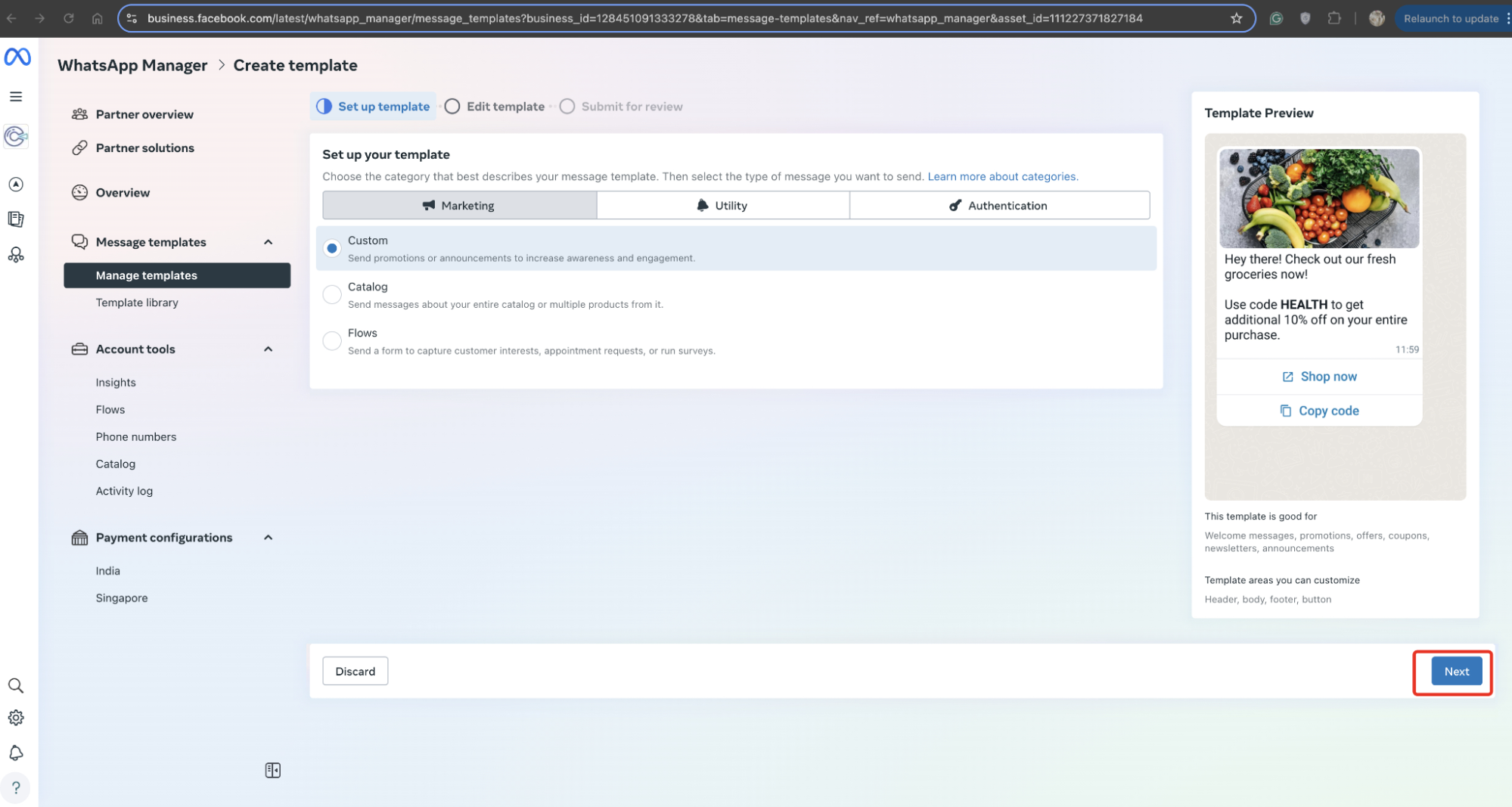
Task: Click the browser address bar URL
Action: pyautogui.click(x=644, y=18)
